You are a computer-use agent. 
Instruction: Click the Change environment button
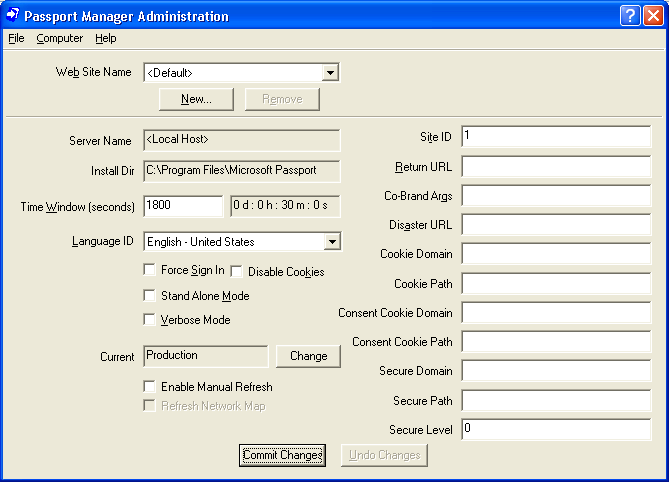pos(308,356)
